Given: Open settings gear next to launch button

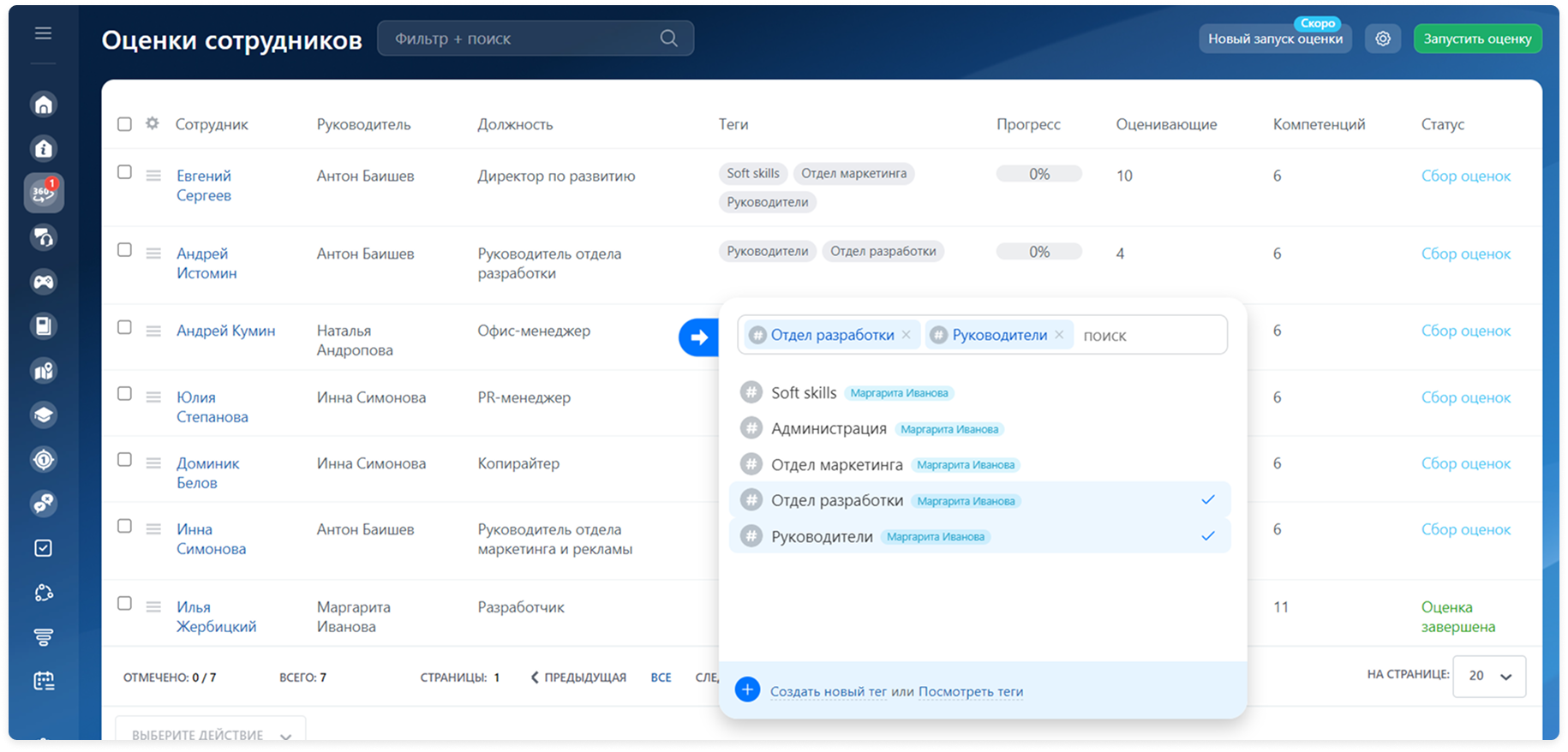Looking at the screenshot, I should [1383, 39].
